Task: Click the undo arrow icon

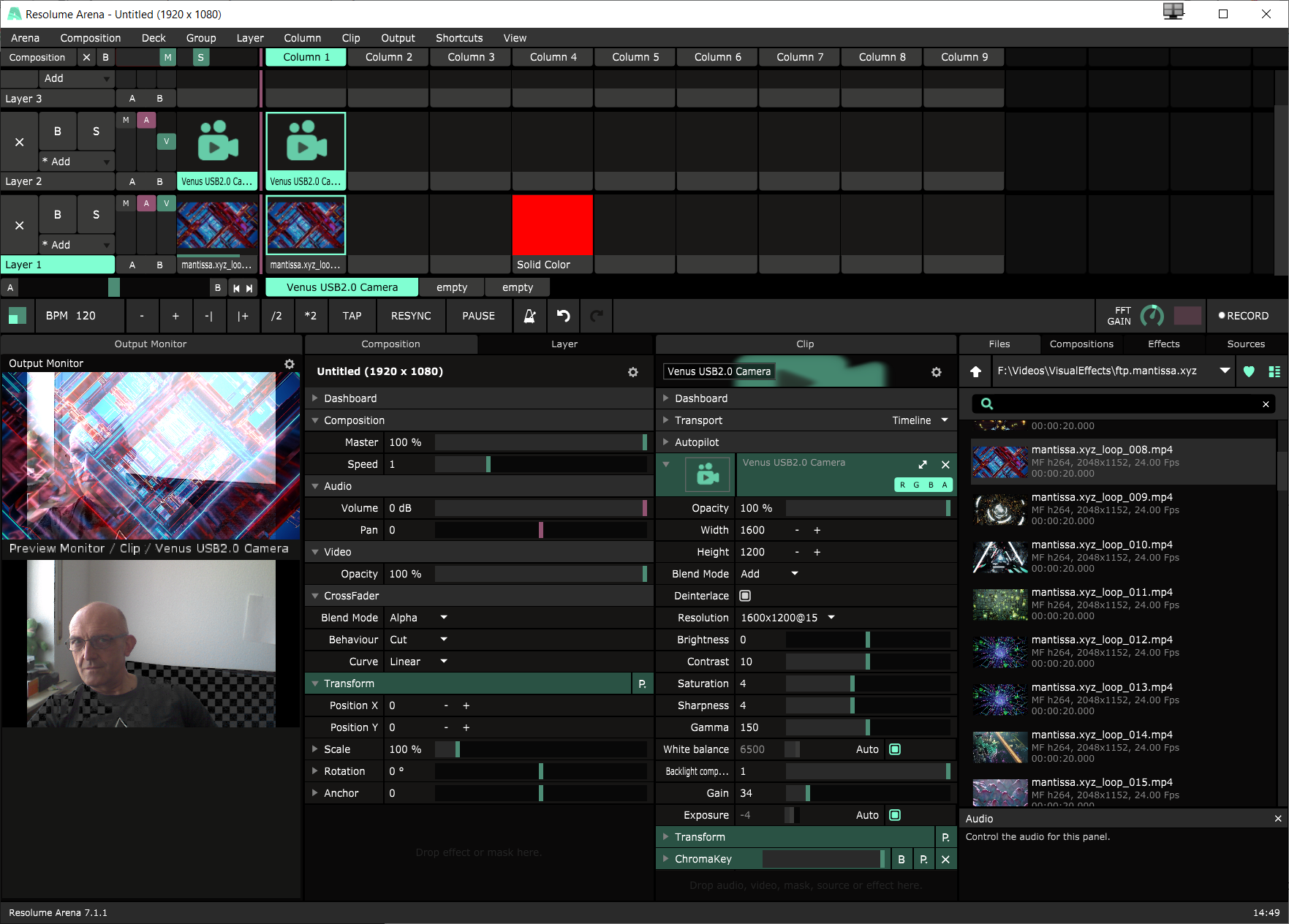Action: coord(563,316)
